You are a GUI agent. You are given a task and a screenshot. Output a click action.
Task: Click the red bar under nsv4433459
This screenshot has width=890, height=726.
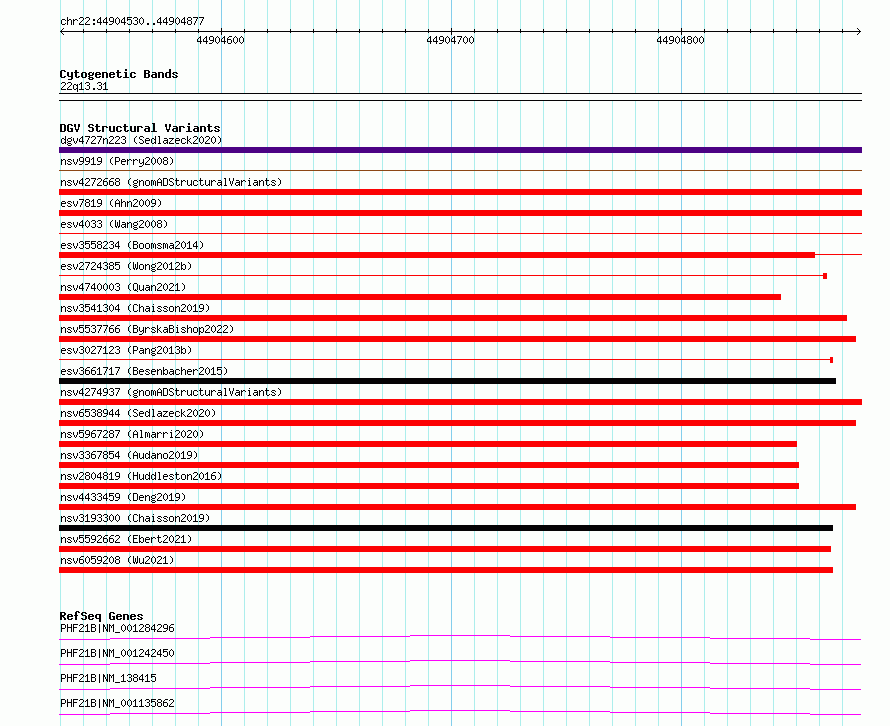(457, 507)
